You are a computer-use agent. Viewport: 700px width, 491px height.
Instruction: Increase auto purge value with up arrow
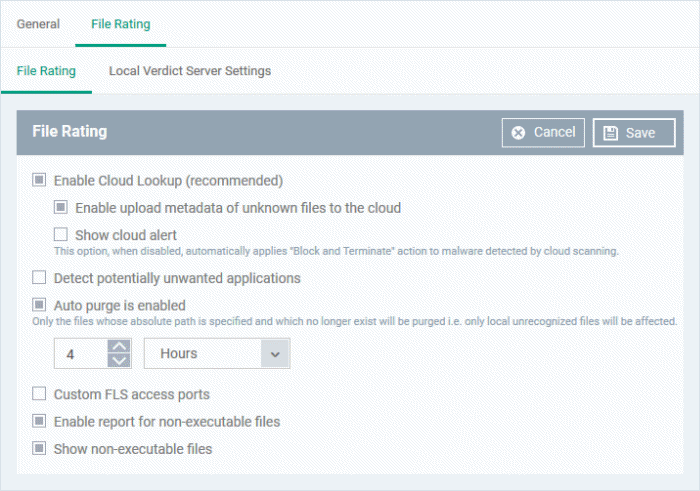pos(119,346)
